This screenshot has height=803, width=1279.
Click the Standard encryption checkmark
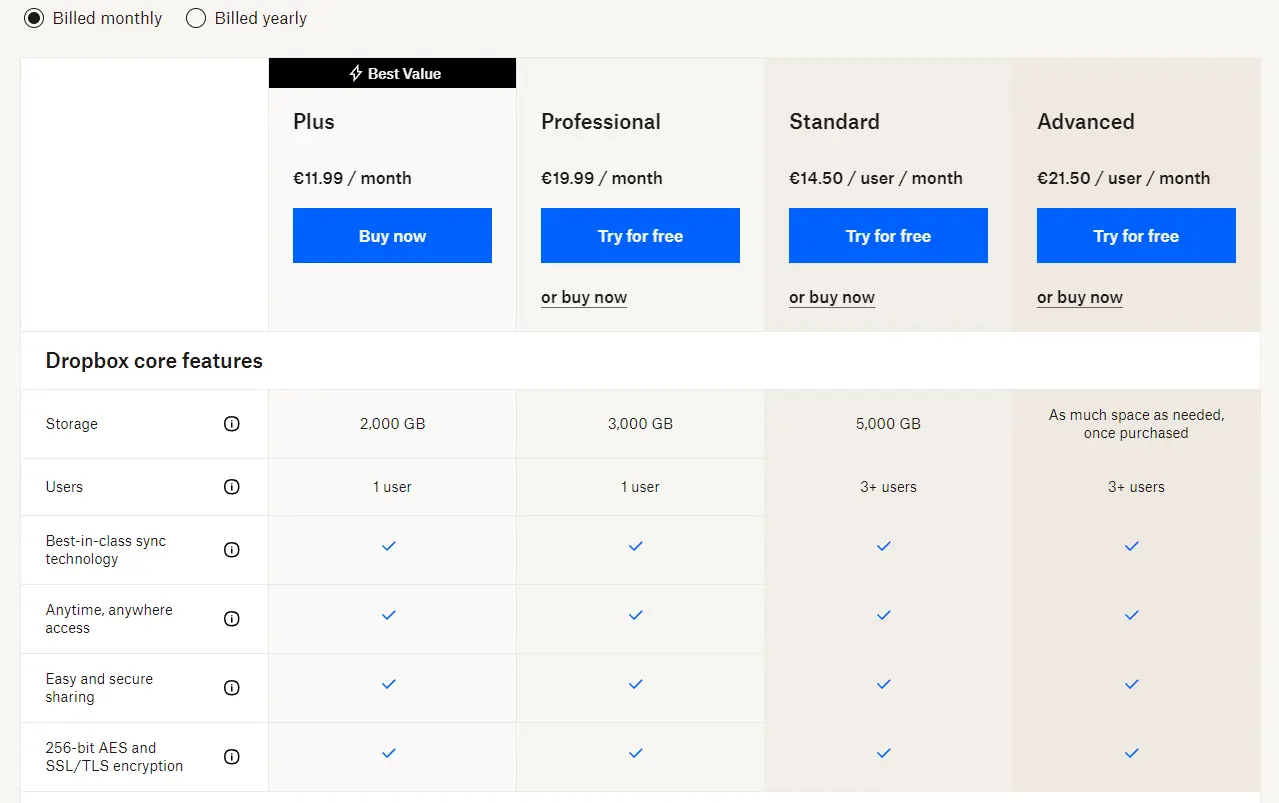pyautogui.click(x=884, y=753)
